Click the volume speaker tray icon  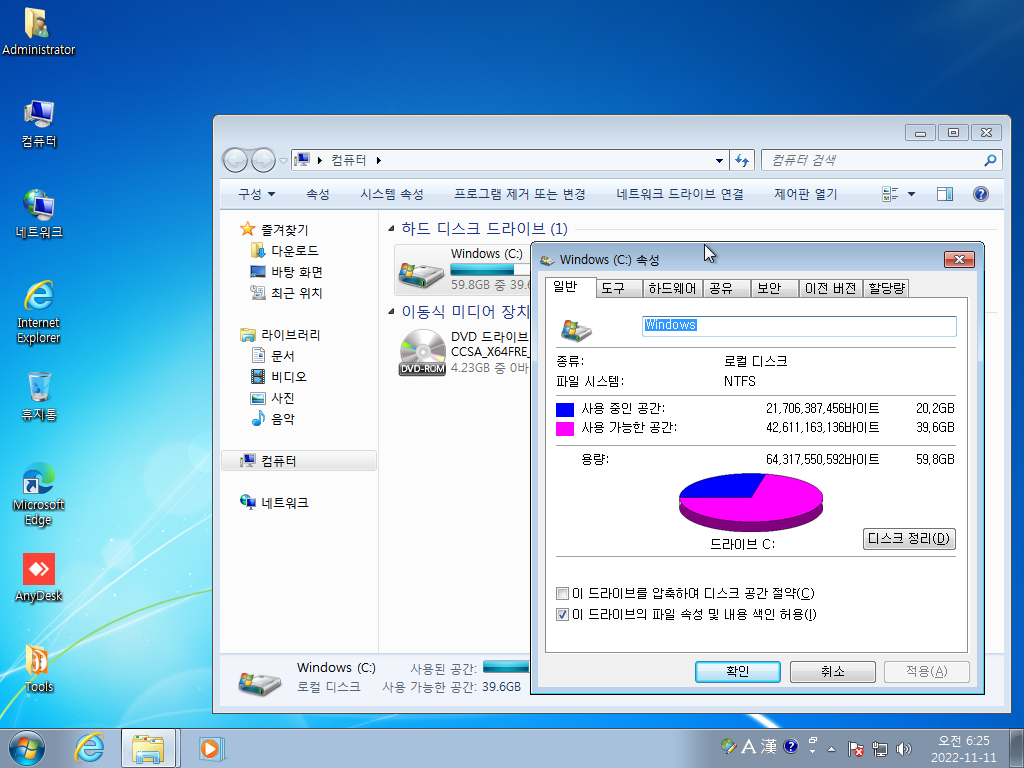pyautogui.click(x=903, y=748)
